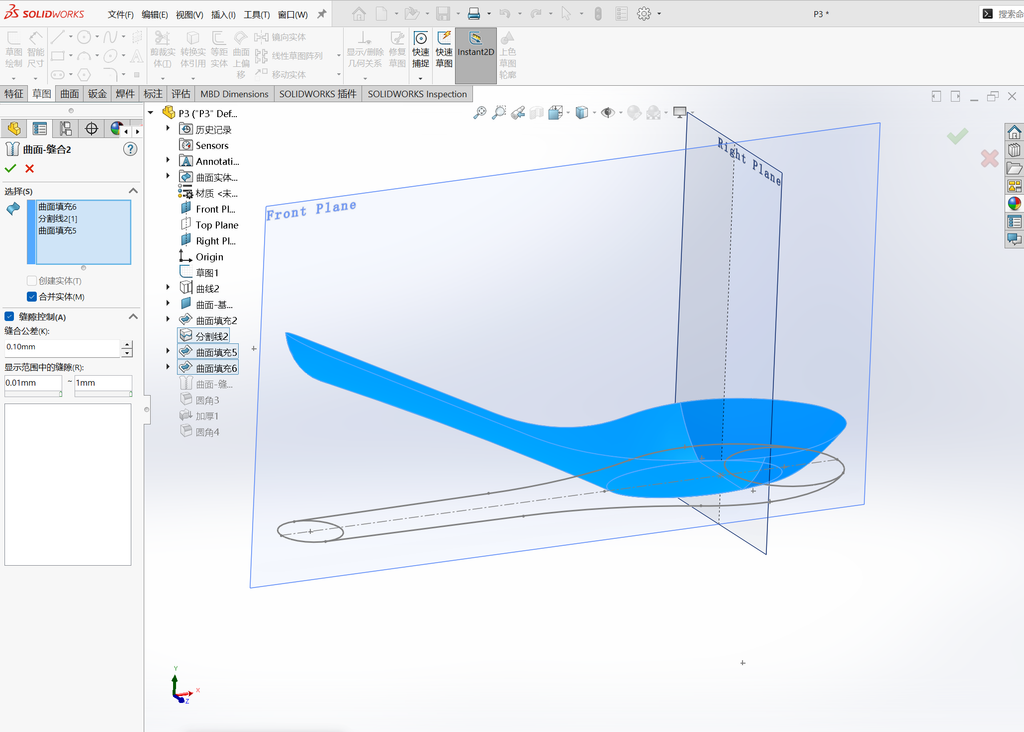Open the view settings monitor icon
The width and height of the screenshot is (1024, 732).
pos(680,113)
